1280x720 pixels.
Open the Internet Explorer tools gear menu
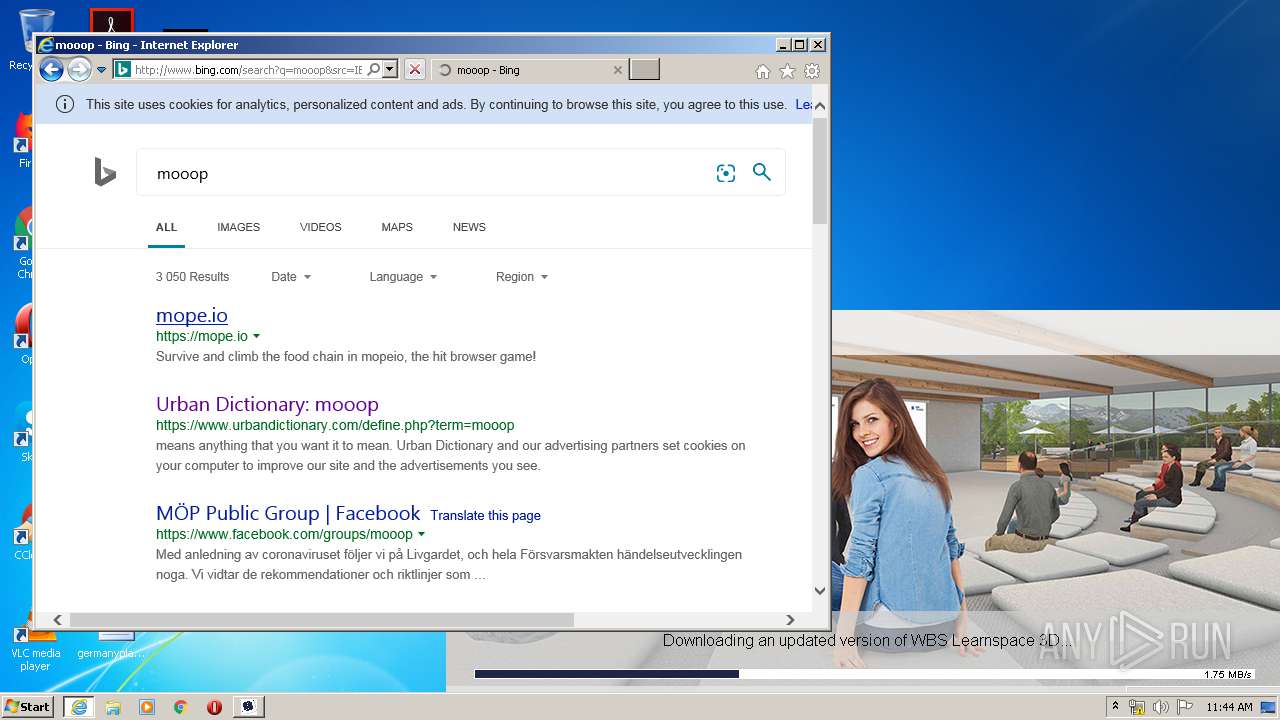click(x=812, y=71)
